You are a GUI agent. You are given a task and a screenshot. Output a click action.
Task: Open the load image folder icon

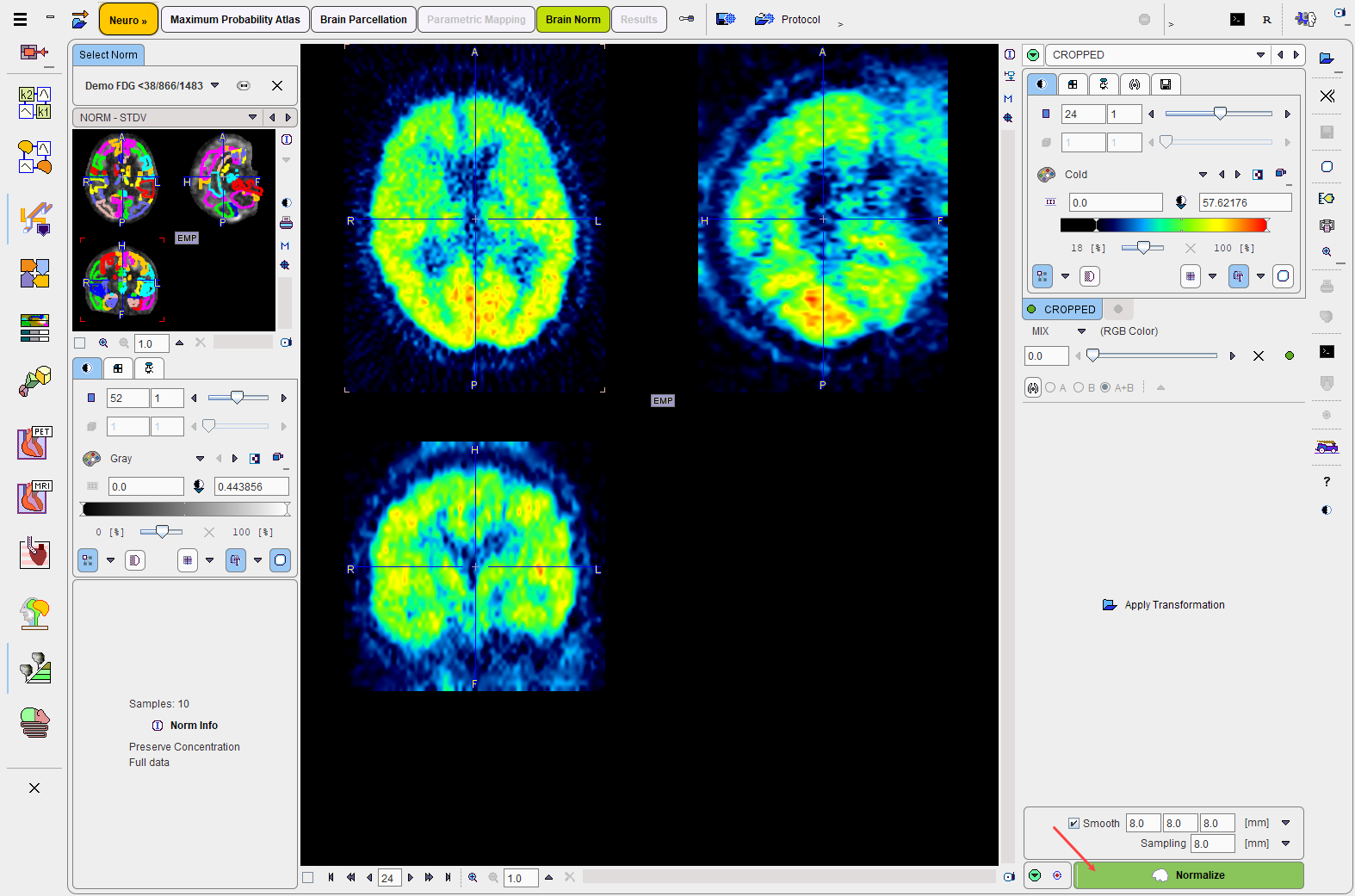[x=1327, y=59]
